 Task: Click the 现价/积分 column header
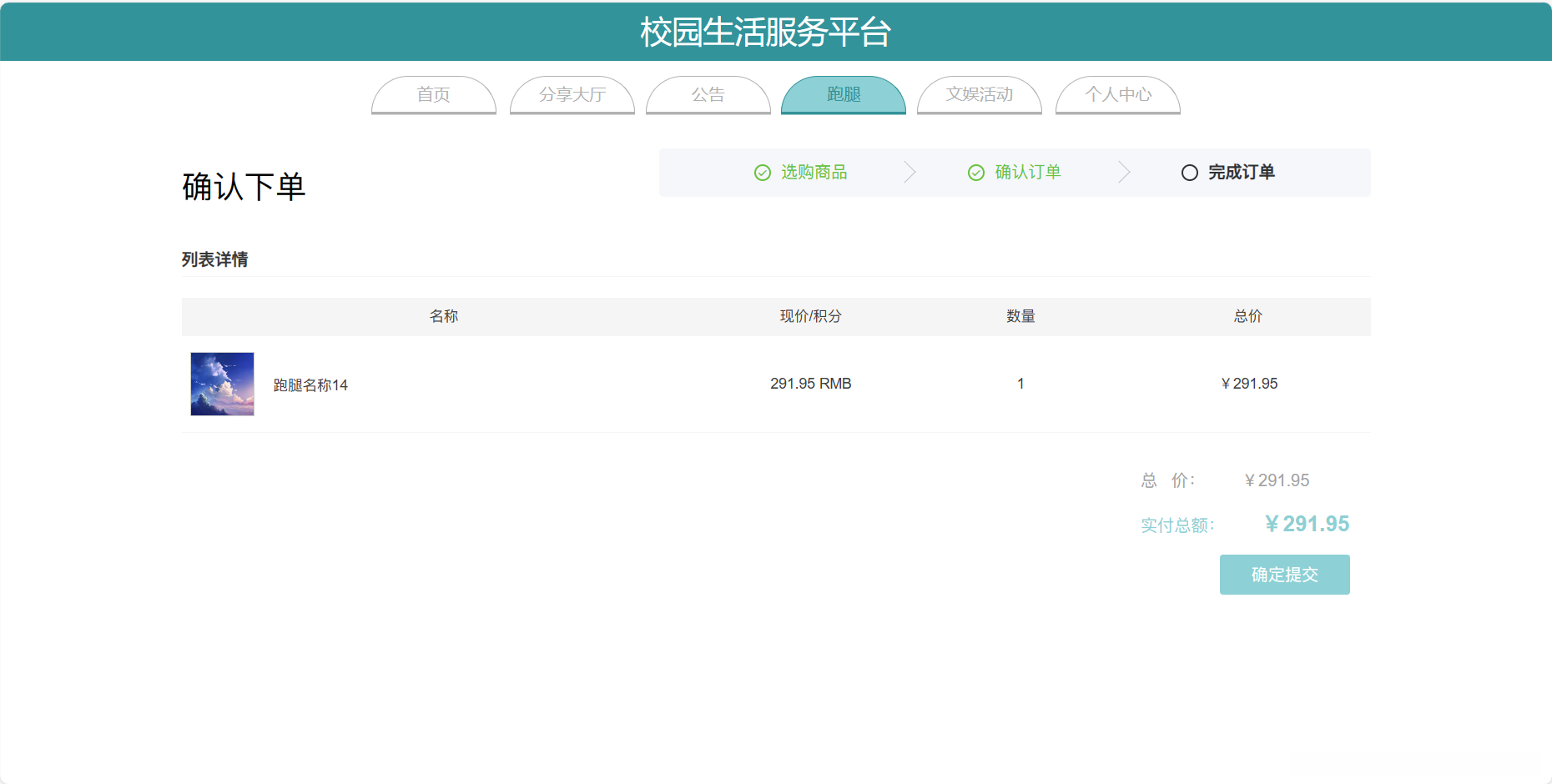tap(811, 316)
